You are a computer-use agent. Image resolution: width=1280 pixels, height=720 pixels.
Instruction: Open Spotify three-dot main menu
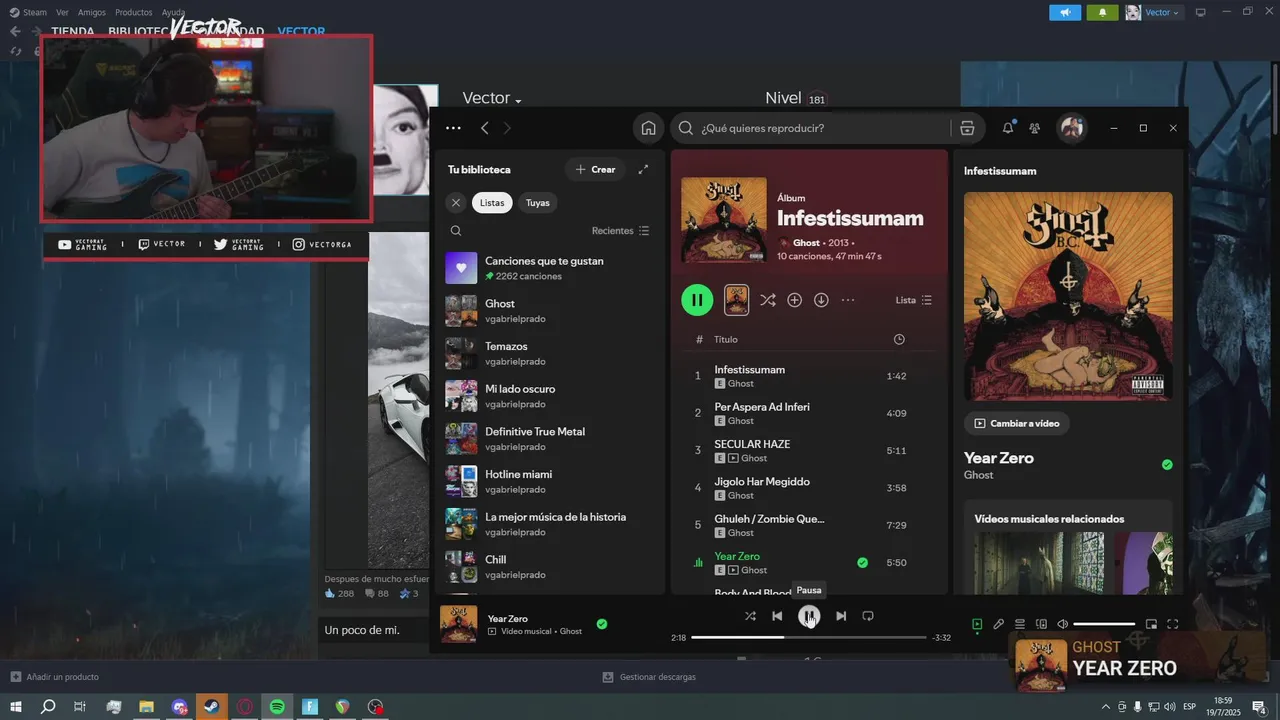[454, 128]
